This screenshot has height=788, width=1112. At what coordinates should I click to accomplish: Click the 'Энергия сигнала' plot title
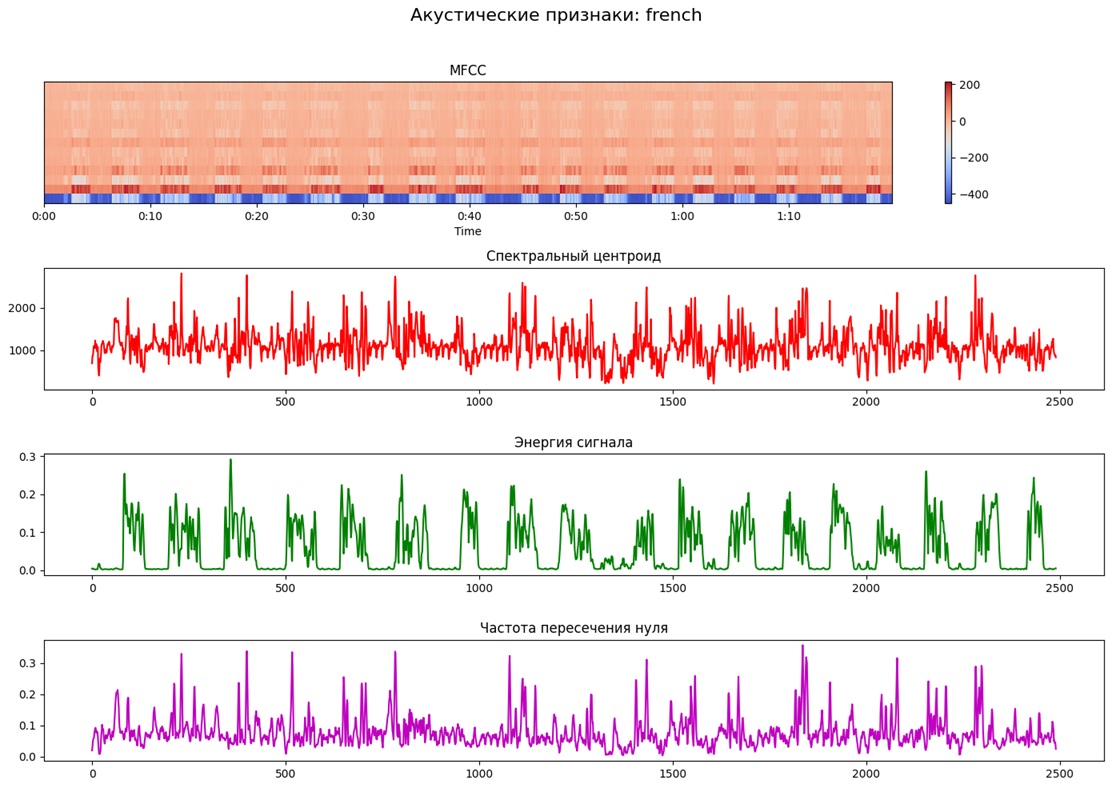click(x=573, y=442)
